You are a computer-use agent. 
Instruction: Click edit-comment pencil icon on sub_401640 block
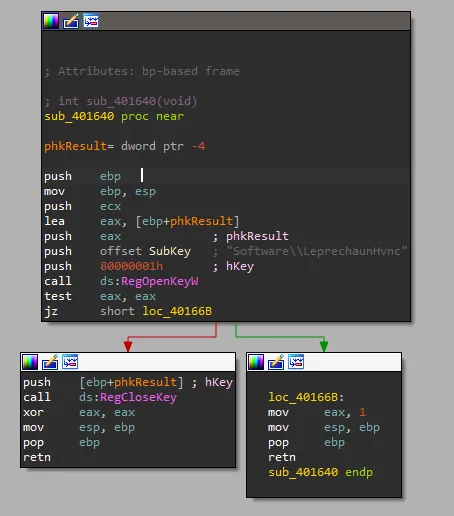click(x=71, y=21)
